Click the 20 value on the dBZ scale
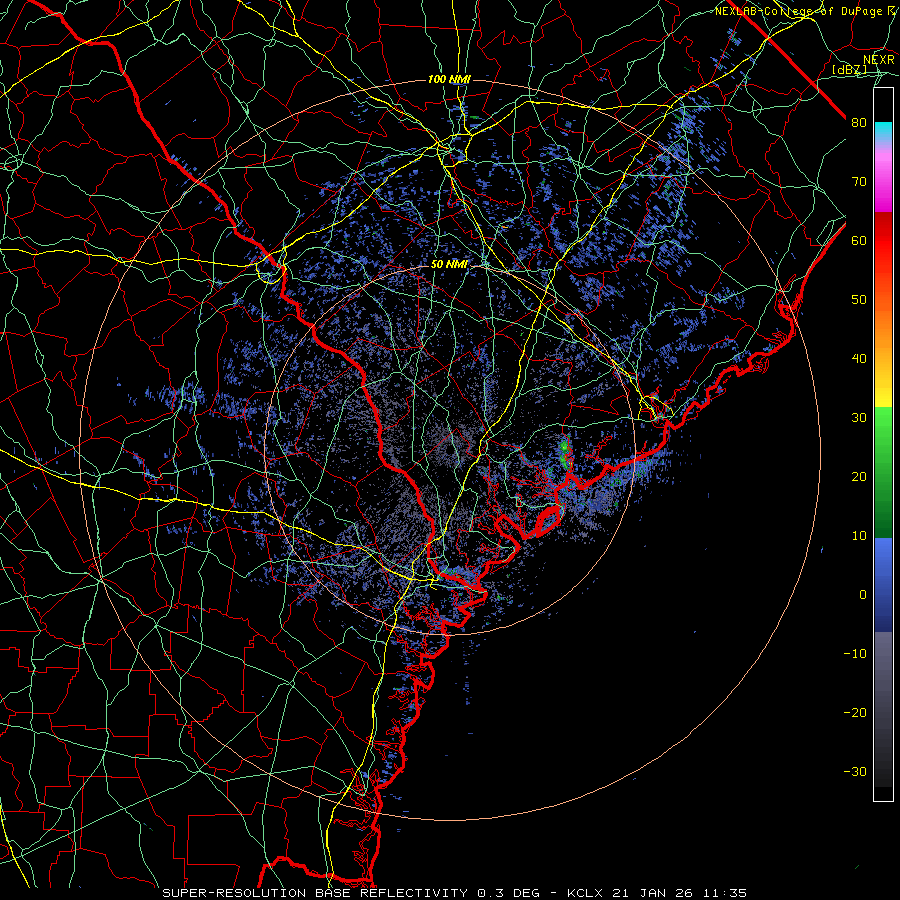This screenshot has height=900, width=900. point(859,477)
